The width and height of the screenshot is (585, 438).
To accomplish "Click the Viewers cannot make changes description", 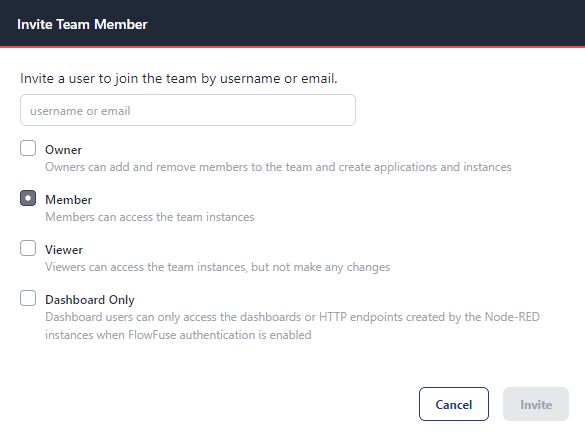I will click(218, 267).
